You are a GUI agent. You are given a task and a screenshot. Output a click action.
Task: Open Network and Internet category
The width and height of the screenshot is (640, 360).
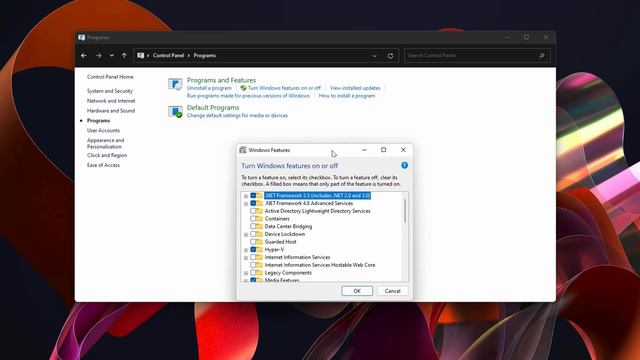coord(111,101)
